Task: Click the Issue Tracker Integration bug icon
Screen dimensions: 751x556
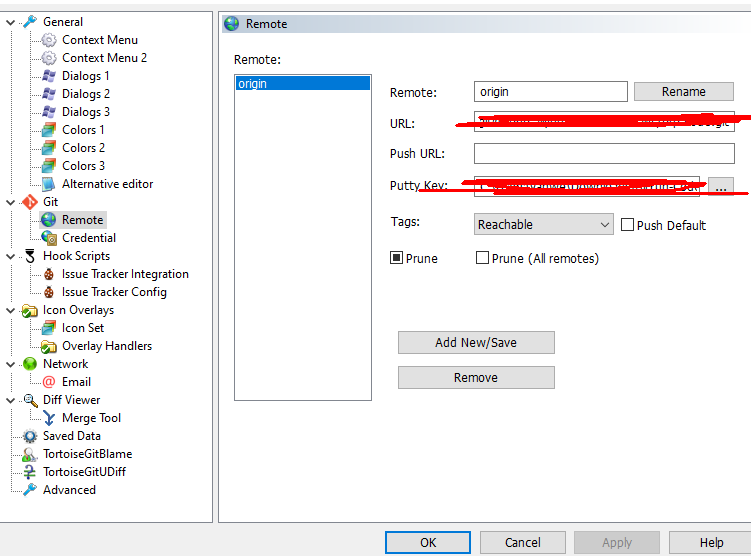Action: coord(49,274)
